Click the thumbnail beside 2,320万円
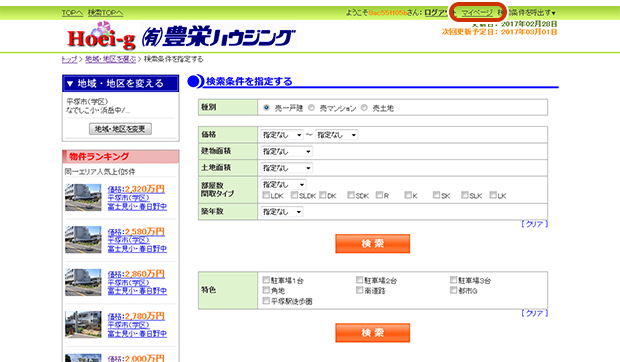 click(83, 197)
